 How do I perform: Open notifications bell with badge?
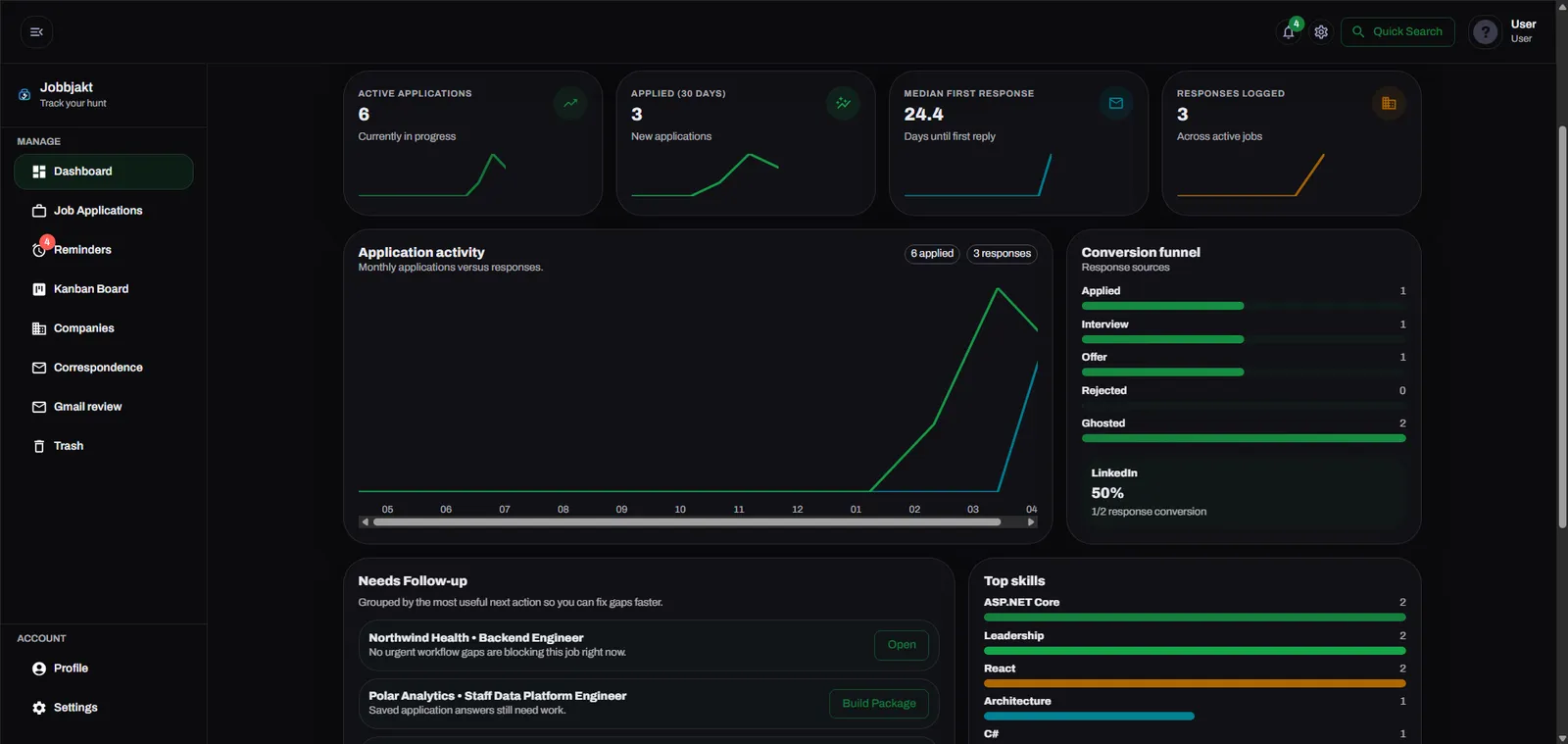(x=1290, y=31)
